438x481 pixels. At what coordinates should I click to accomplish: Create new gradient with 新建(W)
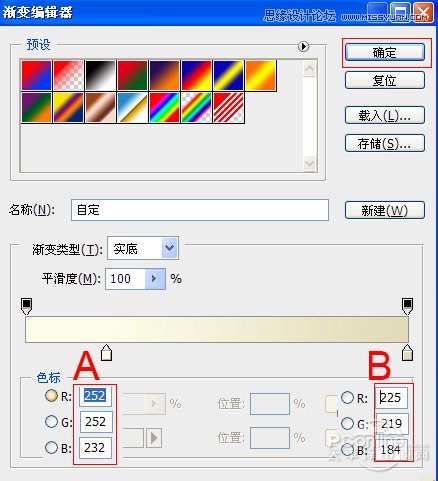(x=385, y=210)
